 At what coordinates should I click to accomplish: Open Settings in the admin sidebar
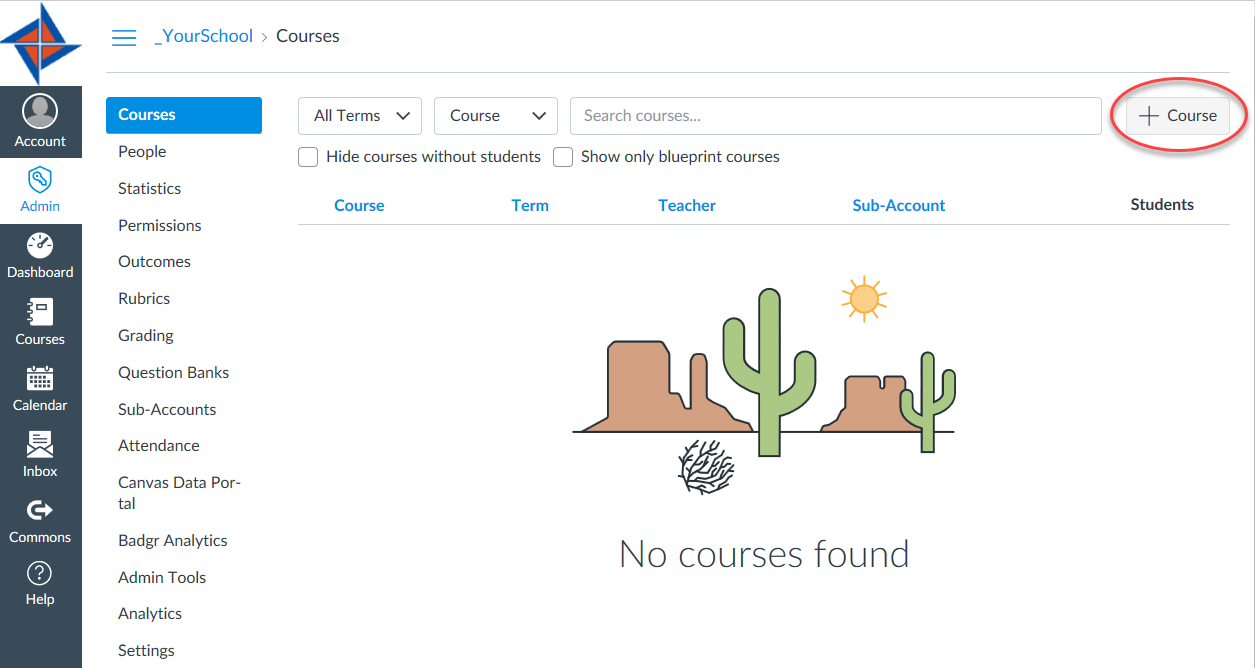click(146, 651)
